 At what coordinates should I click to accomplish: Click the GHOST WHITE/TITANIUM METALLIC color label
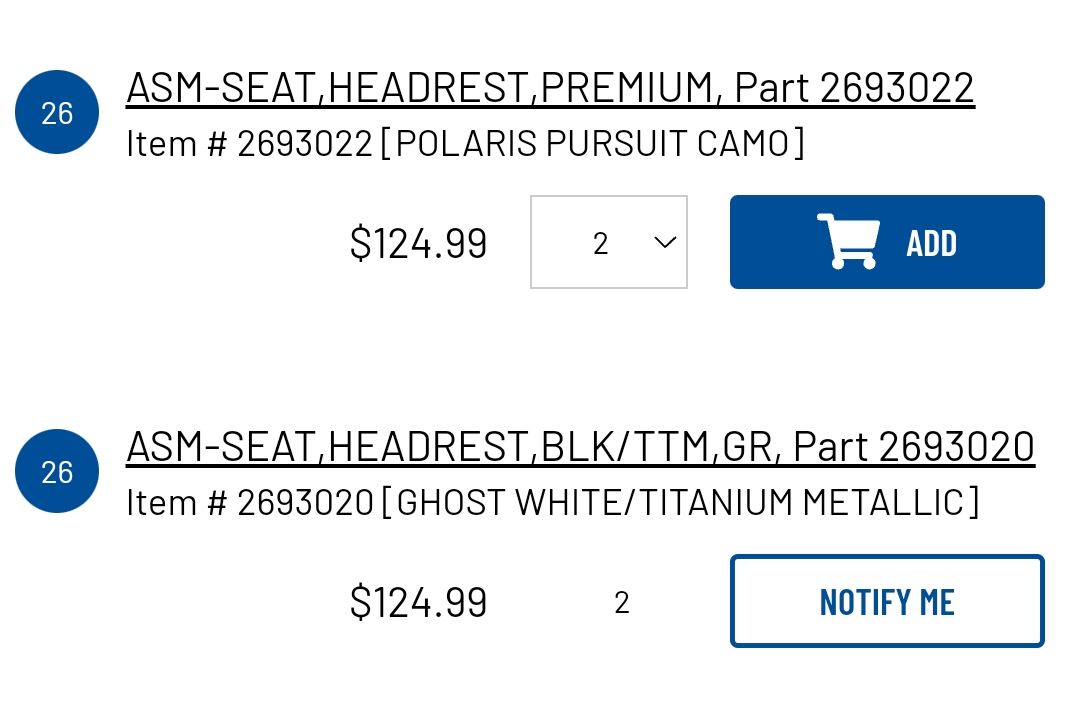680,503
